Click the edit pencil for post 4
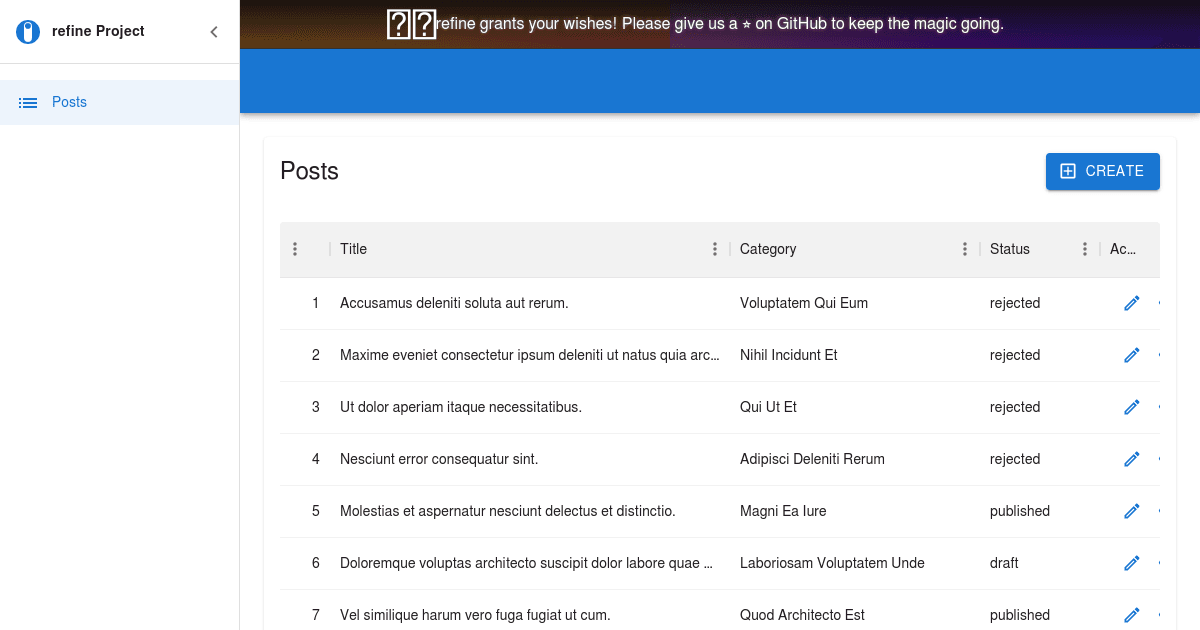1200x630 pixels. (1132, 459)
